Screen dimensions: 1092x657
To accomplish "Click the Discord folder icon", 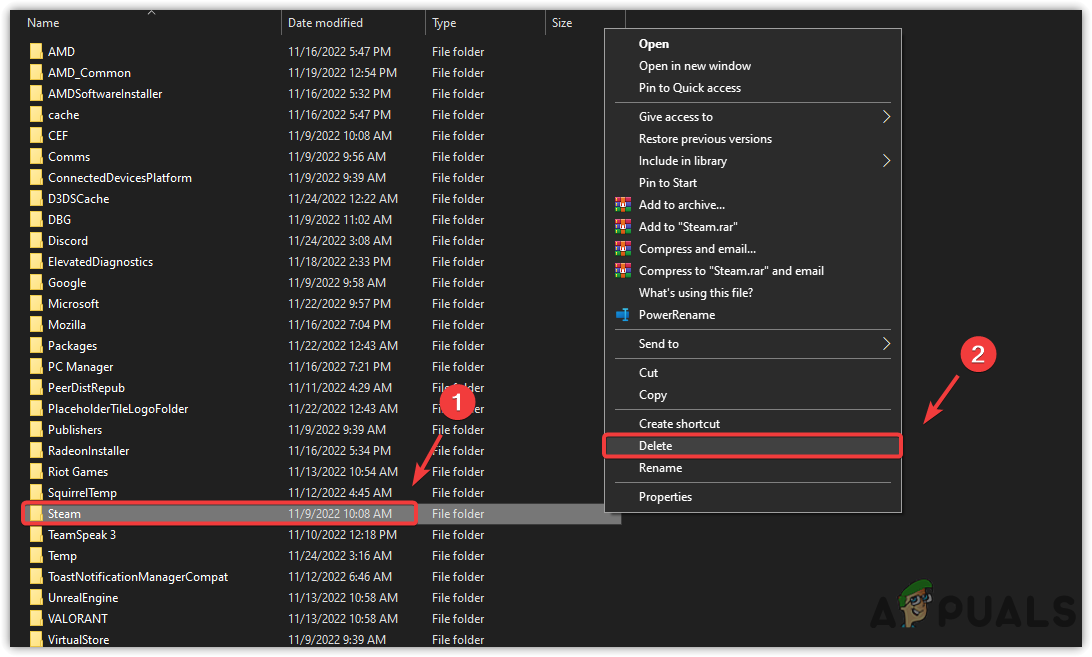I will (34, 240).
